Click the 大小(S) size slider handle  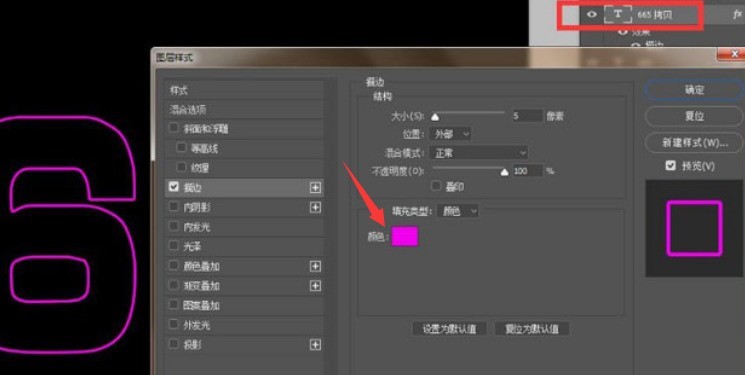pyautogui.click(x=435, y=116)
